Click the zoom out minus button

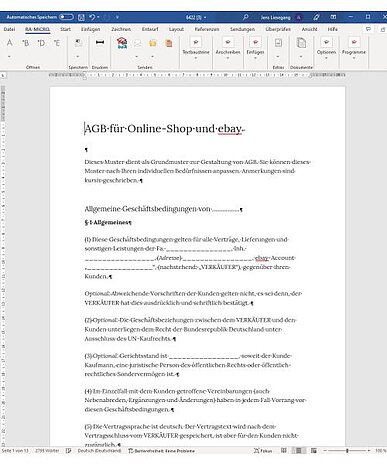325,451
